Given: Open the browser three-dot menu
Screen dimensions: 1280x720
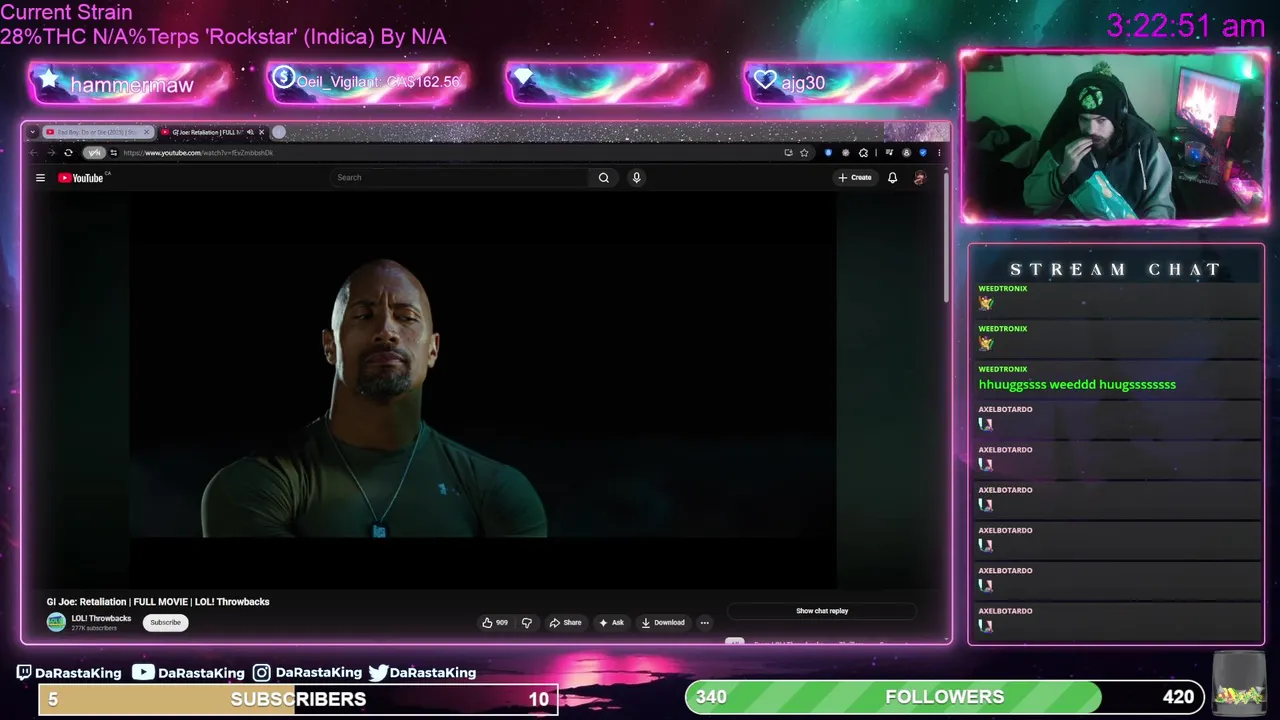Looking at the screenshot, I should (938, 153).
